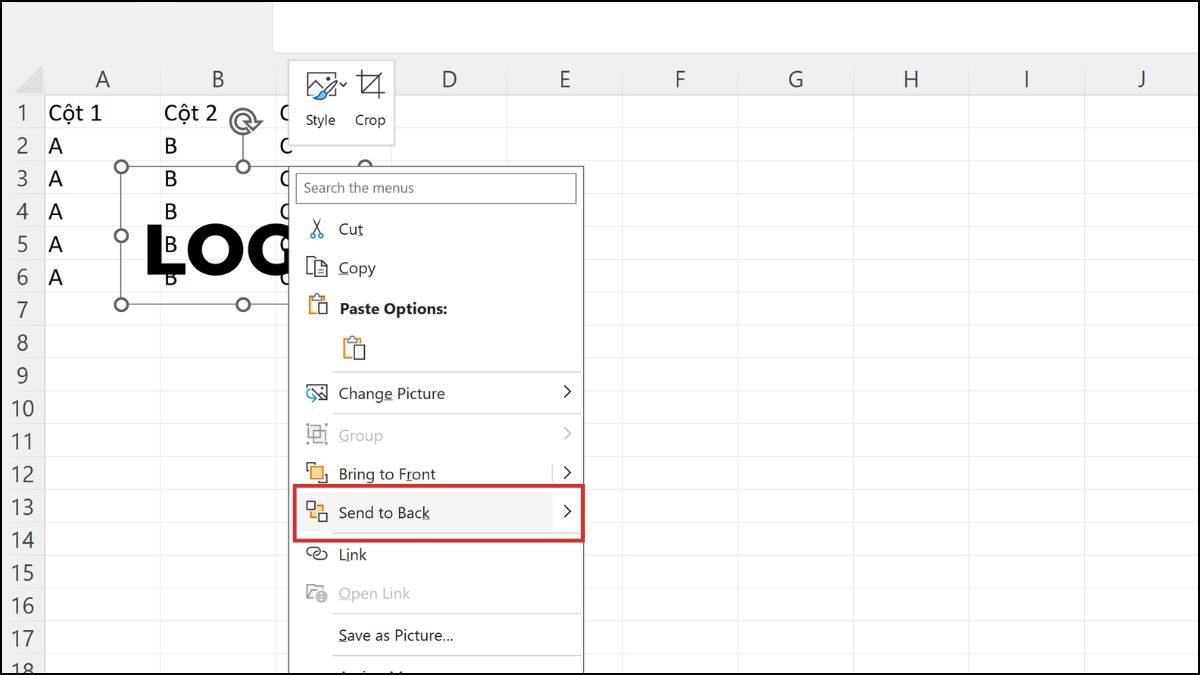Click the Cut scissors icon
This screenshot has width=1200, height=675.
(x=317, y=229)
